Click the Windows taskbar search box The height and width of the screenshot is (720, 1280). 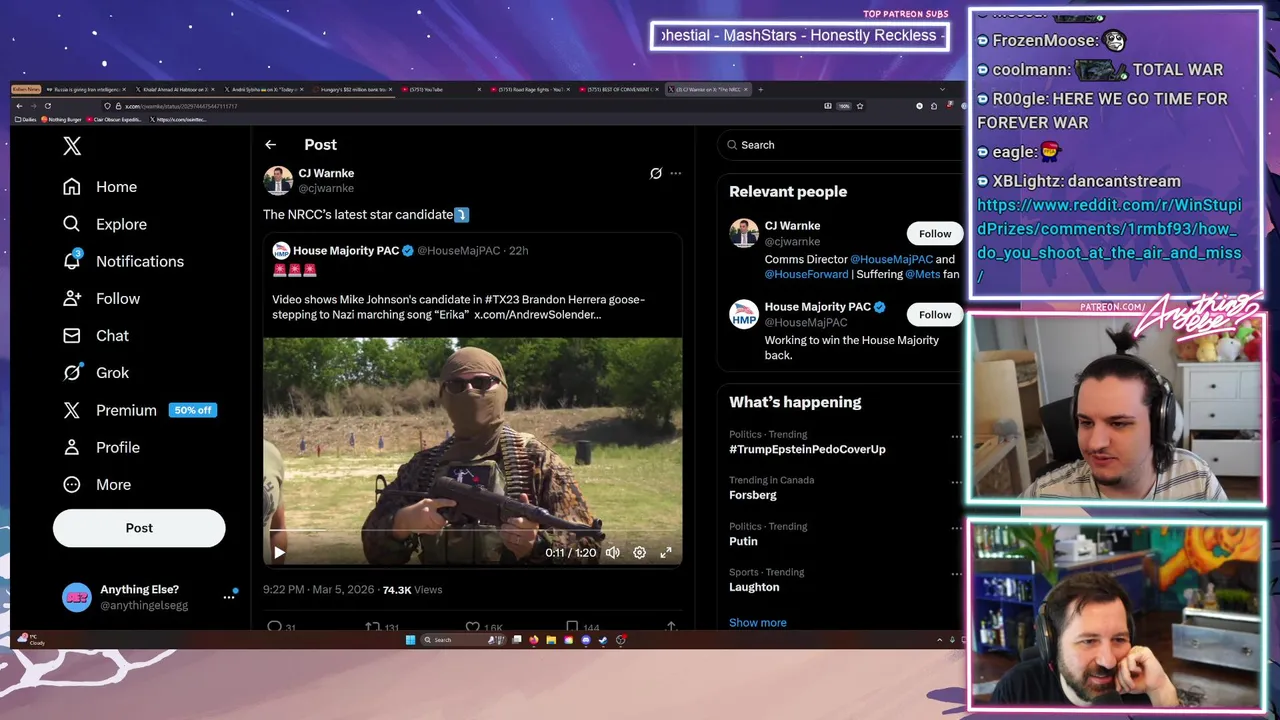463,640
